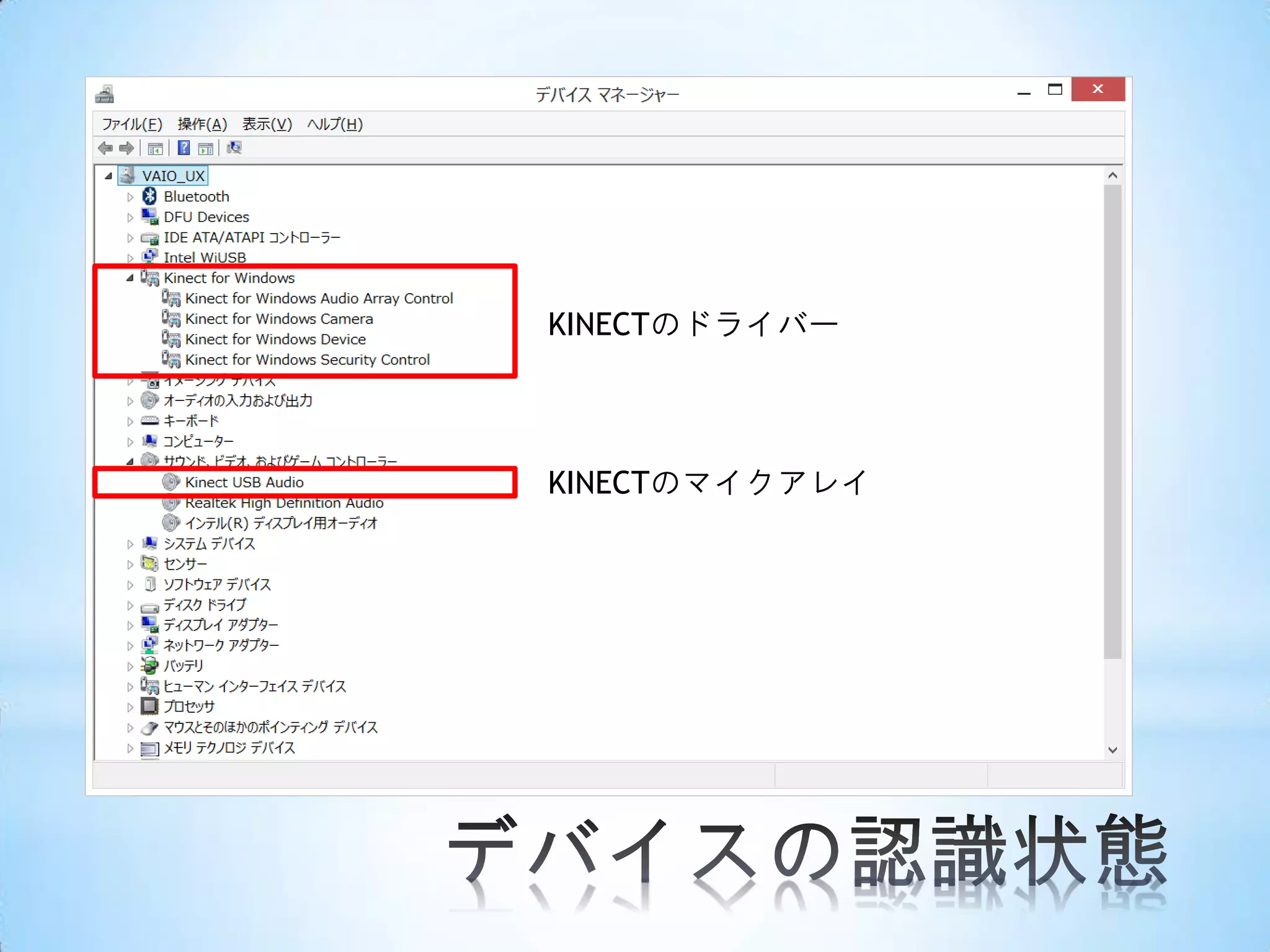Click the Kinect for Windows Camera device icon
The image size is (1270, 952).
click(171, 319)
